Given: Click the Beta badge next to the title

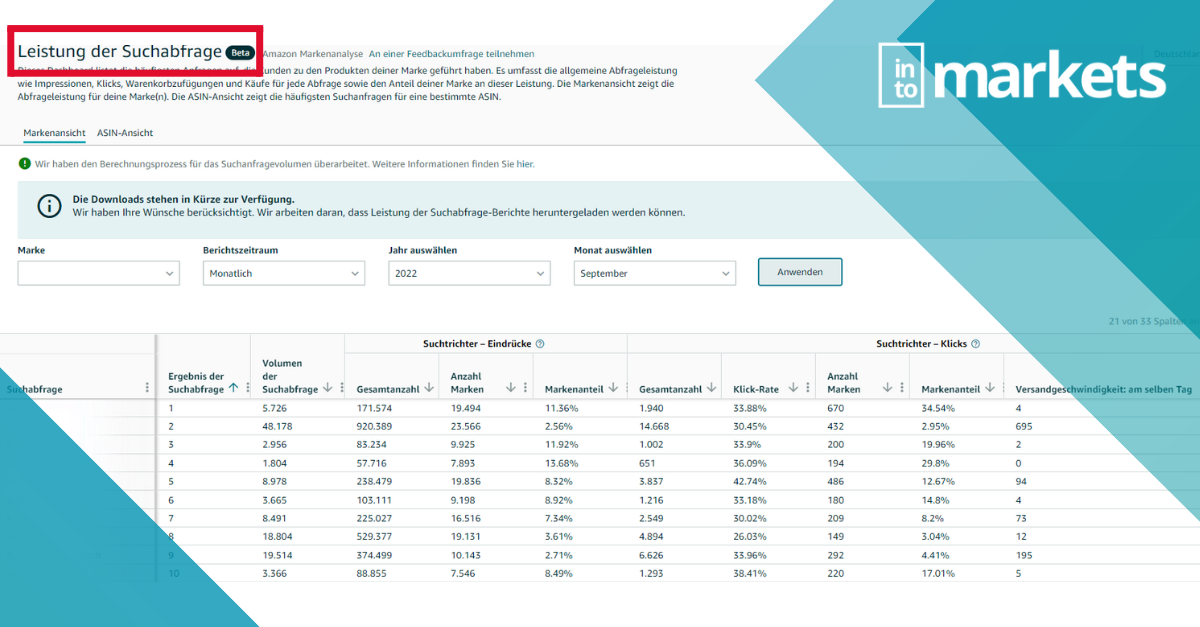Looking at the screenshot, I should [240, 52].
